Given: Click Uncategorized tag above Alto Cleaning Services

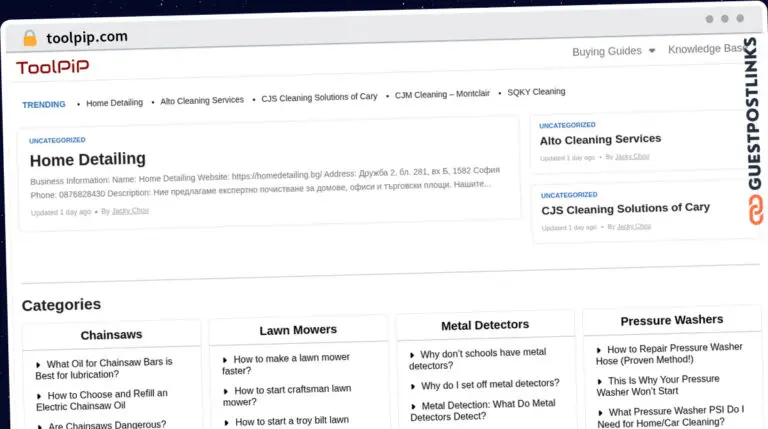Looking at the screenshot, I should (x=567, y=125).
